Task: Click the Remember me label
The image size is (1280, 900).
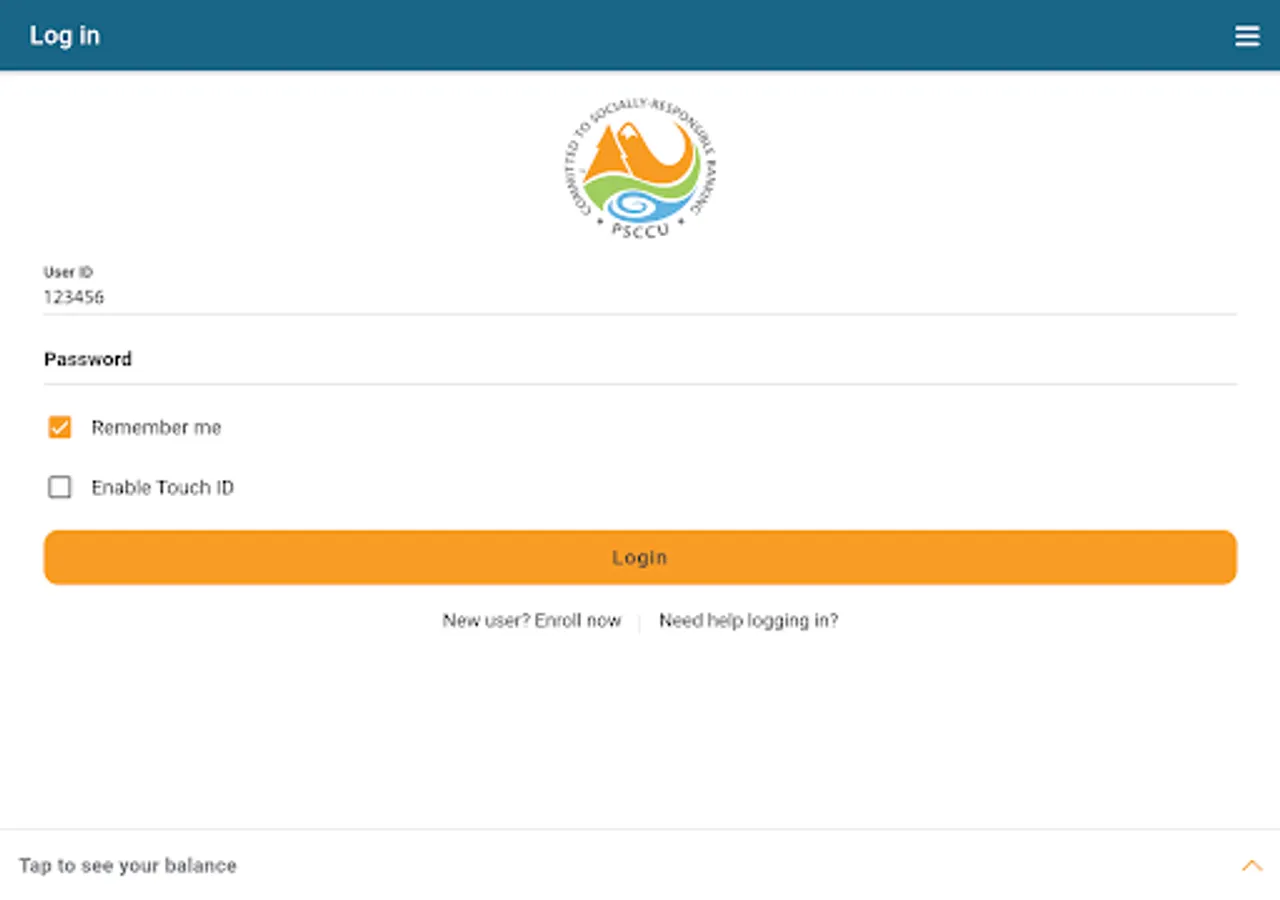Action: (156, 427)
